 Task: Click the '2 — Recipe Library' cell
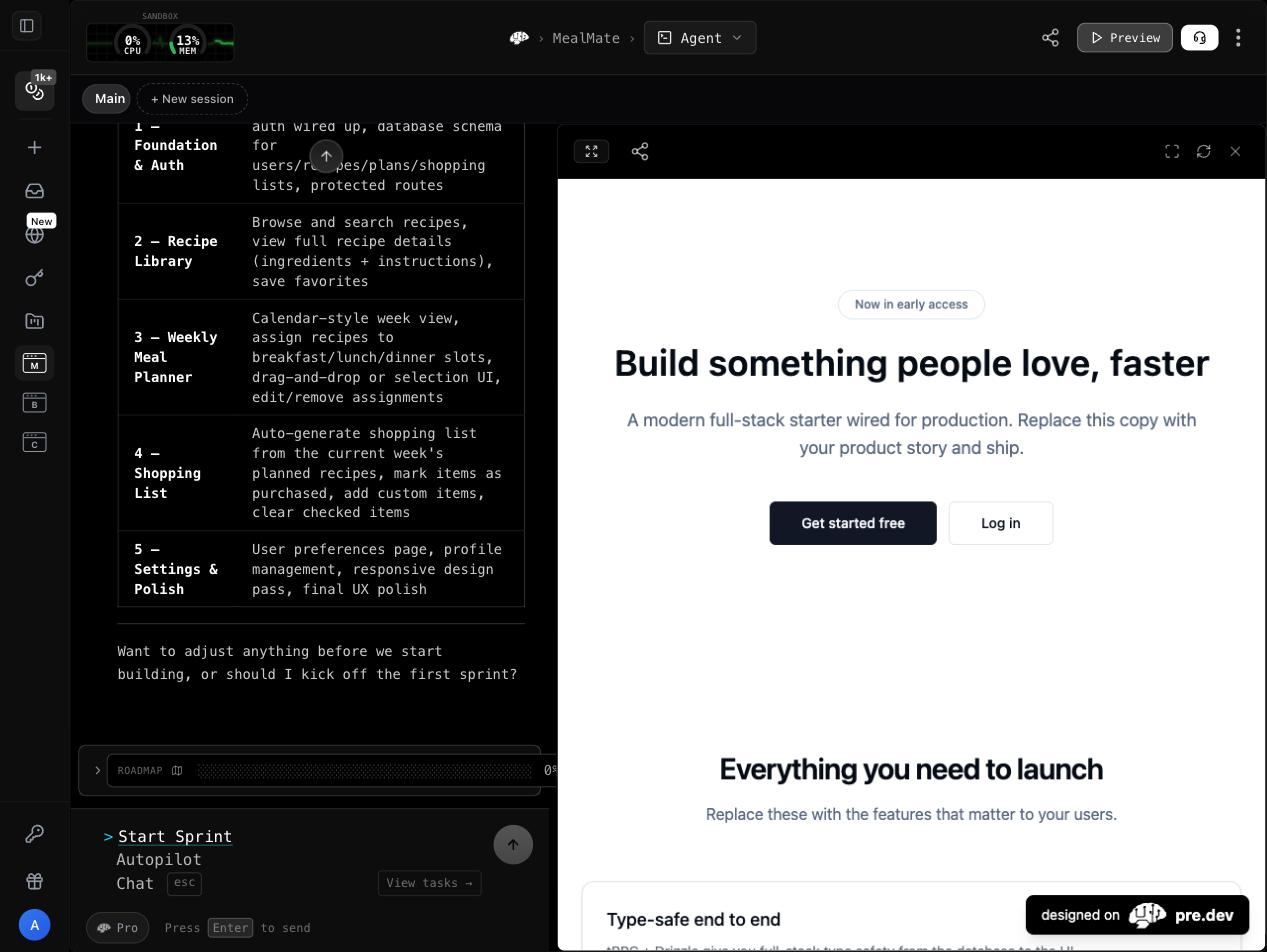[x=176, y=252]
